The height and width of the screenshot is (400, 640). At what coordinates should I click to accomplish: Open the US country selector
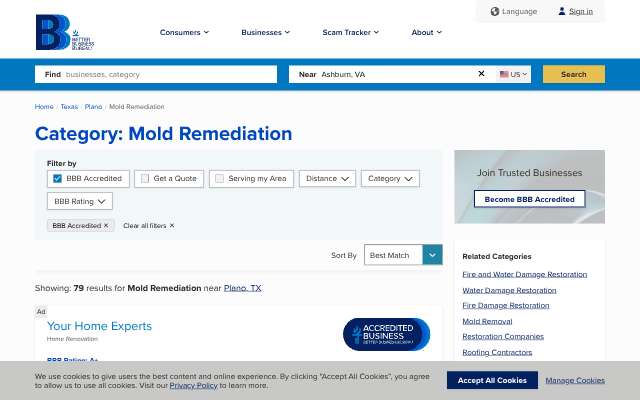coord(513,74)
